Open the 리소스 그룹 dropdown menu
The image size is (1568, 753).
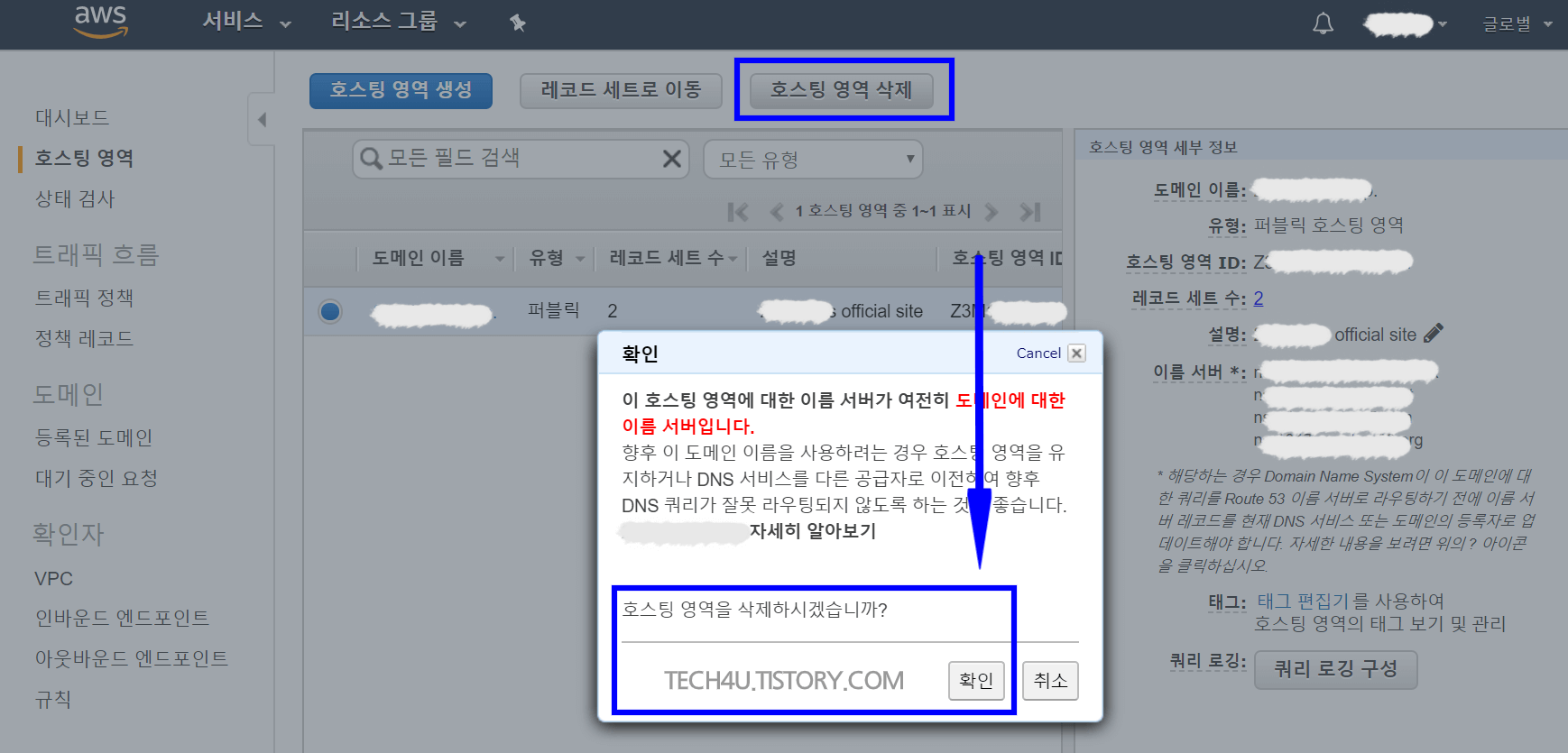click(x=398, y=22)
